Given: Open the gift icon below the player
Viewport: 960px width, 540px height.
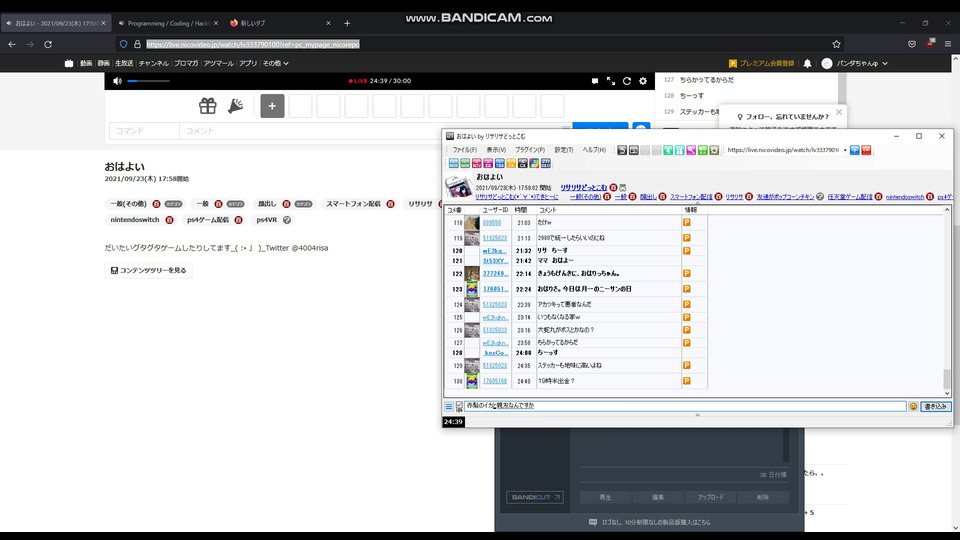Looking at the screenshot, I should (208, 106).
